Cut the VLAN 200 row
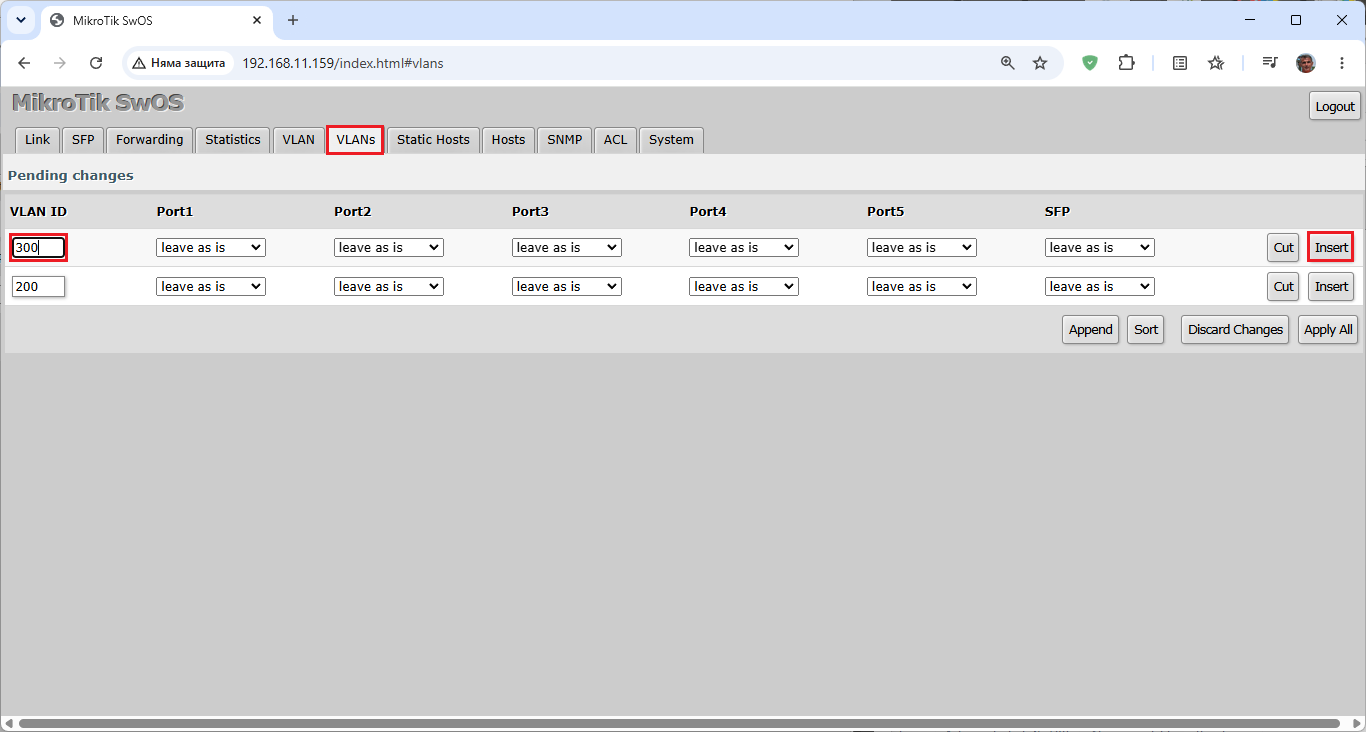Viewport: 1366px width, 732px height. pyautogui.click(x=1283, y=287)
